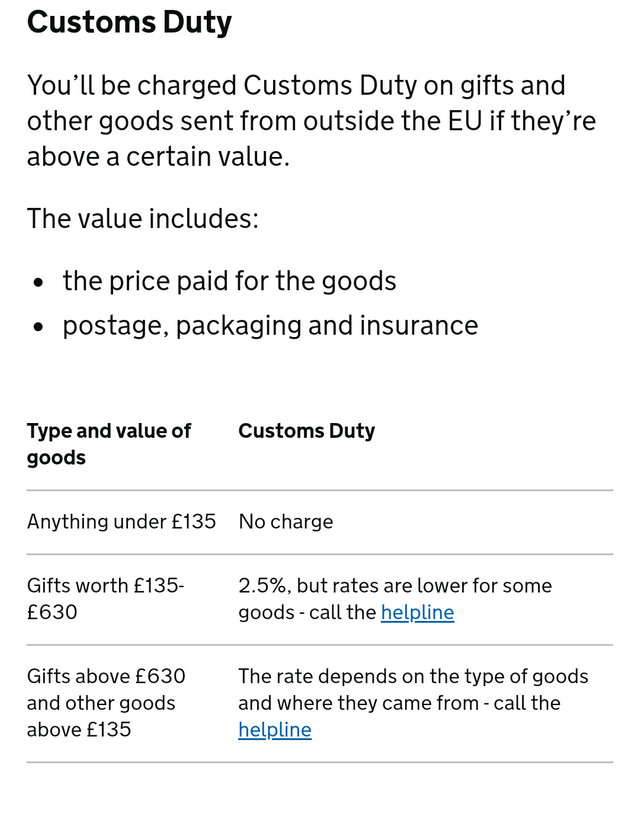The image size is (640, 813).
Task: Click 'The value includes:' text
Action: pos(143,218)
